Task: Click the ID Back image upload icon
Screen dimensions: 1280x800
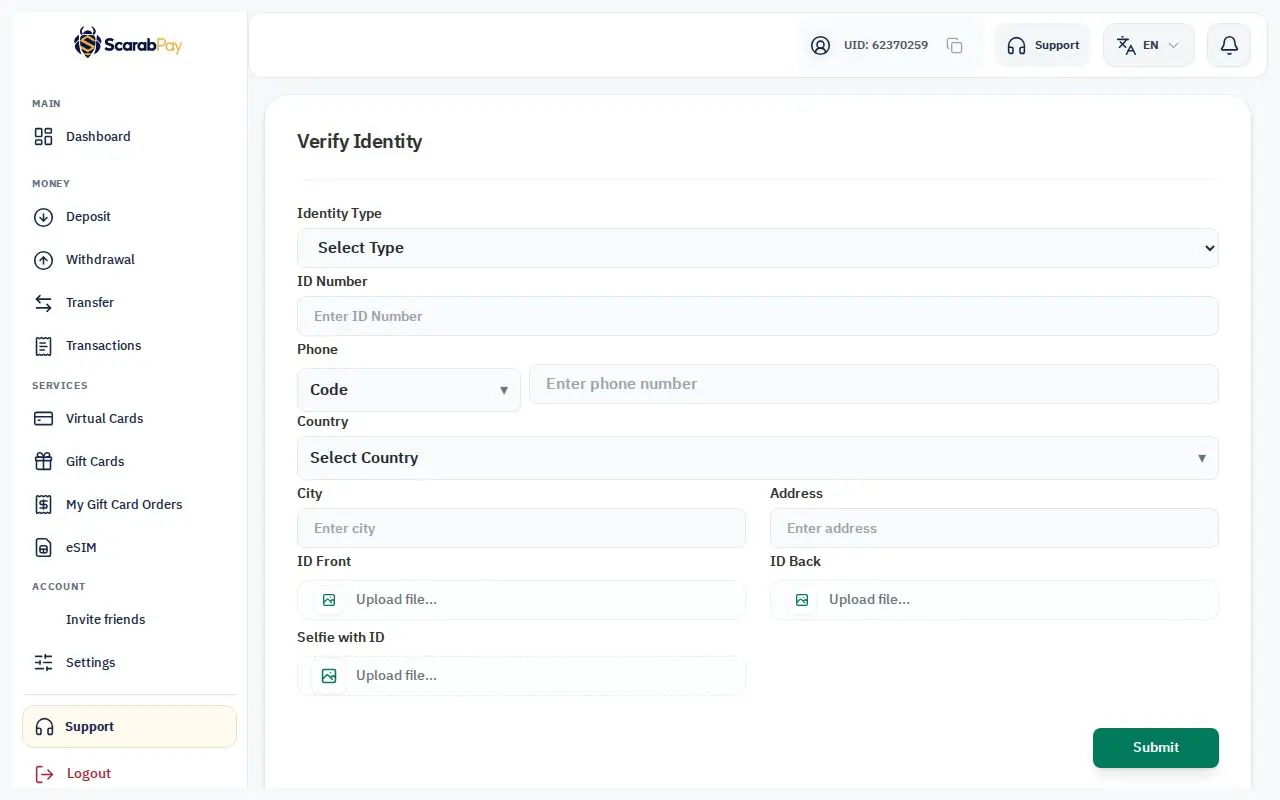Action: (802, 600)
